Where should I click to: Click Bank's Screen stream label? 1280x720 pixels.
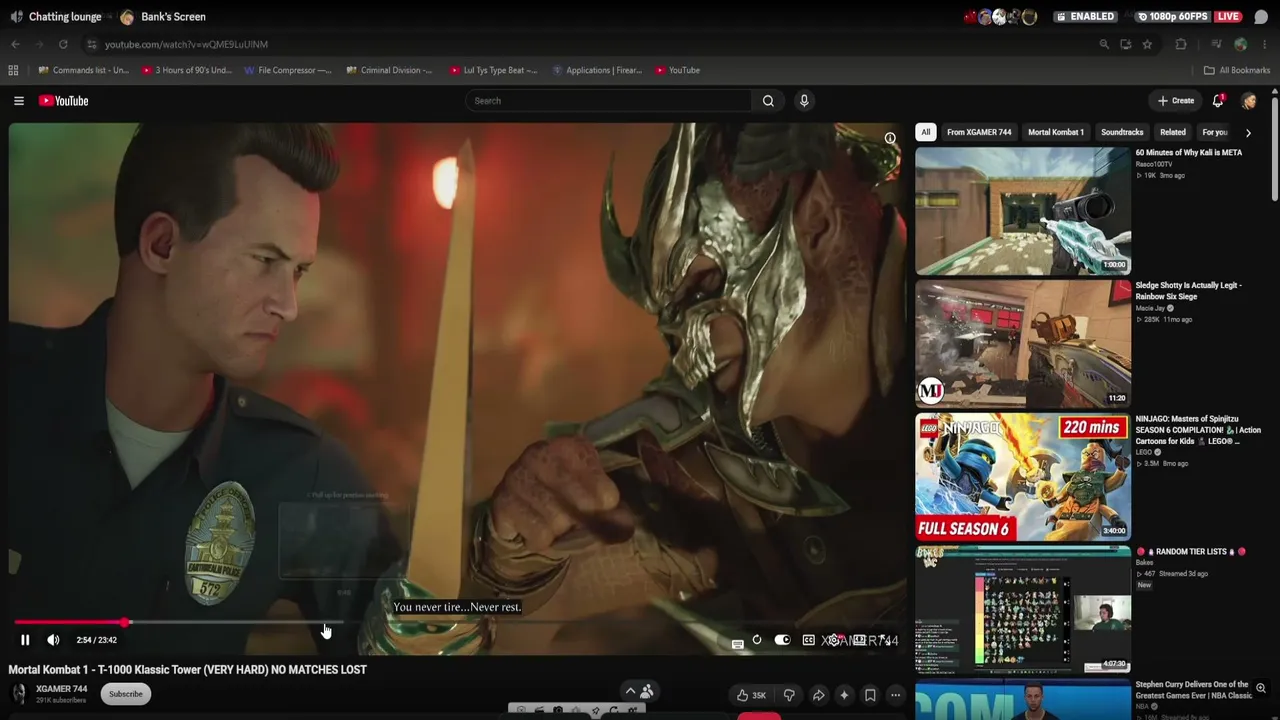(x=173, y=17)
